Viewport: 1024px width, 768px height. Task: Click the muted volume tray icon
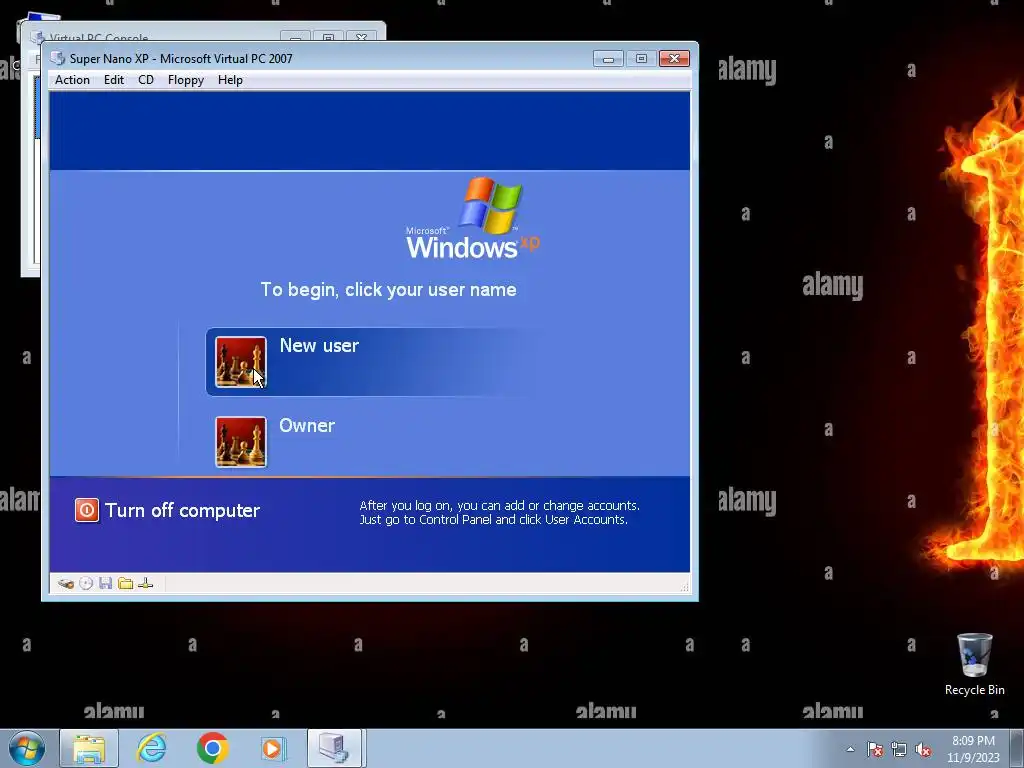tap(923, 749)
